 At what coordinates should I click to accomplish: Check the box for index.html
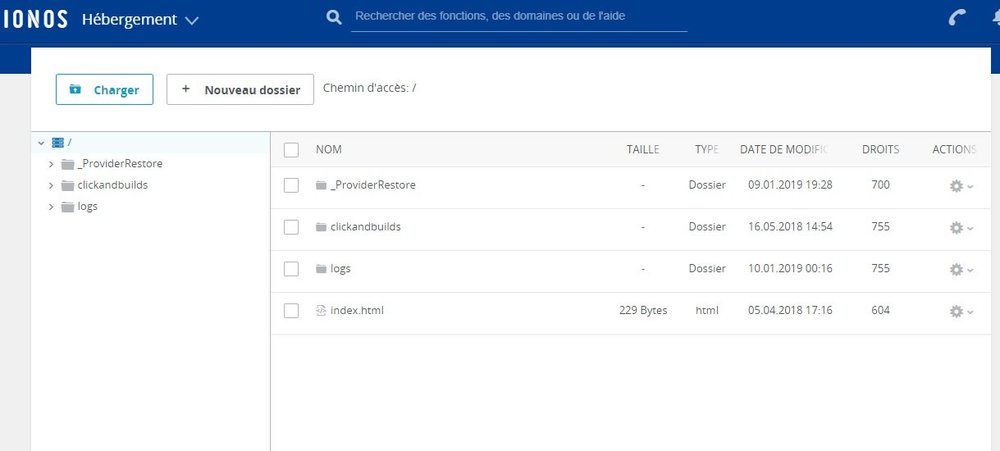pyautogui.click(x=291, y=311)
